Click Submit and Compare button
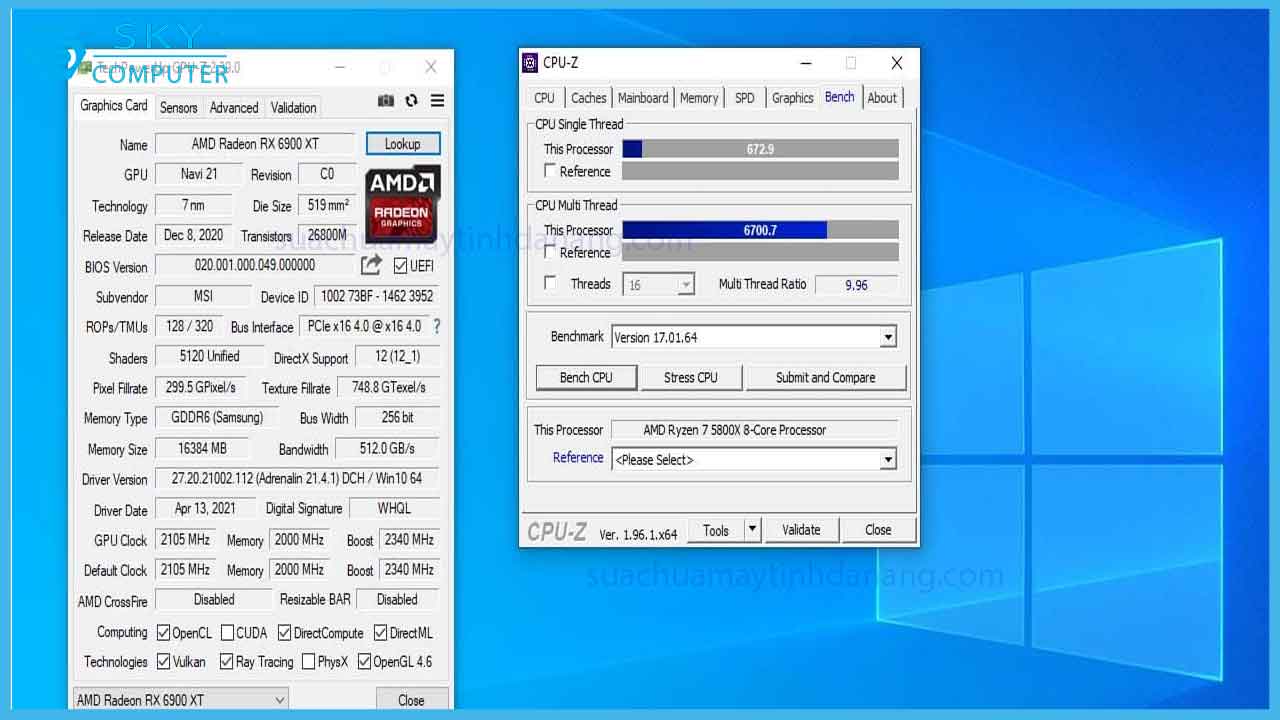 (825, 377)
